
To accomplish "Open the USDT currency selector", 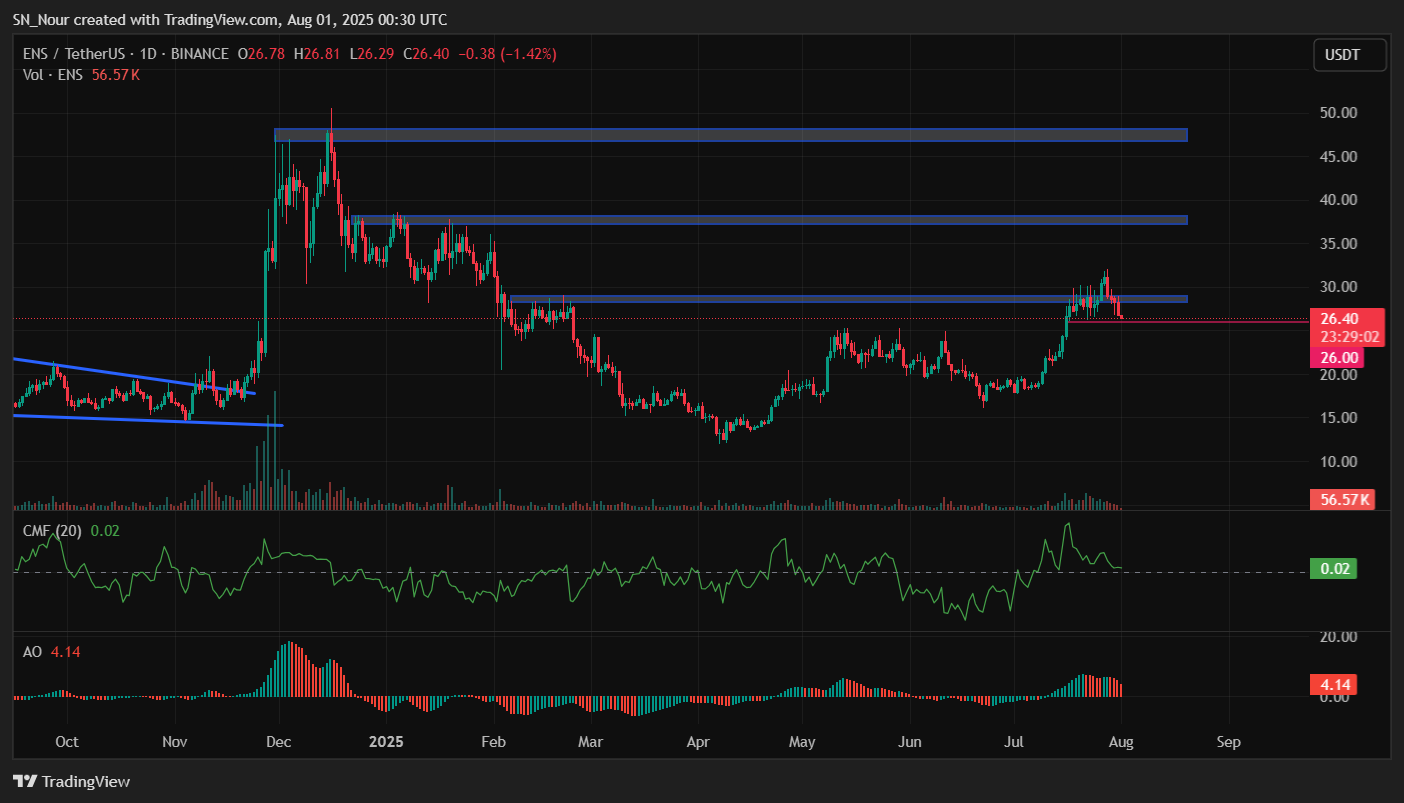I will click(x=1349, y=55).
